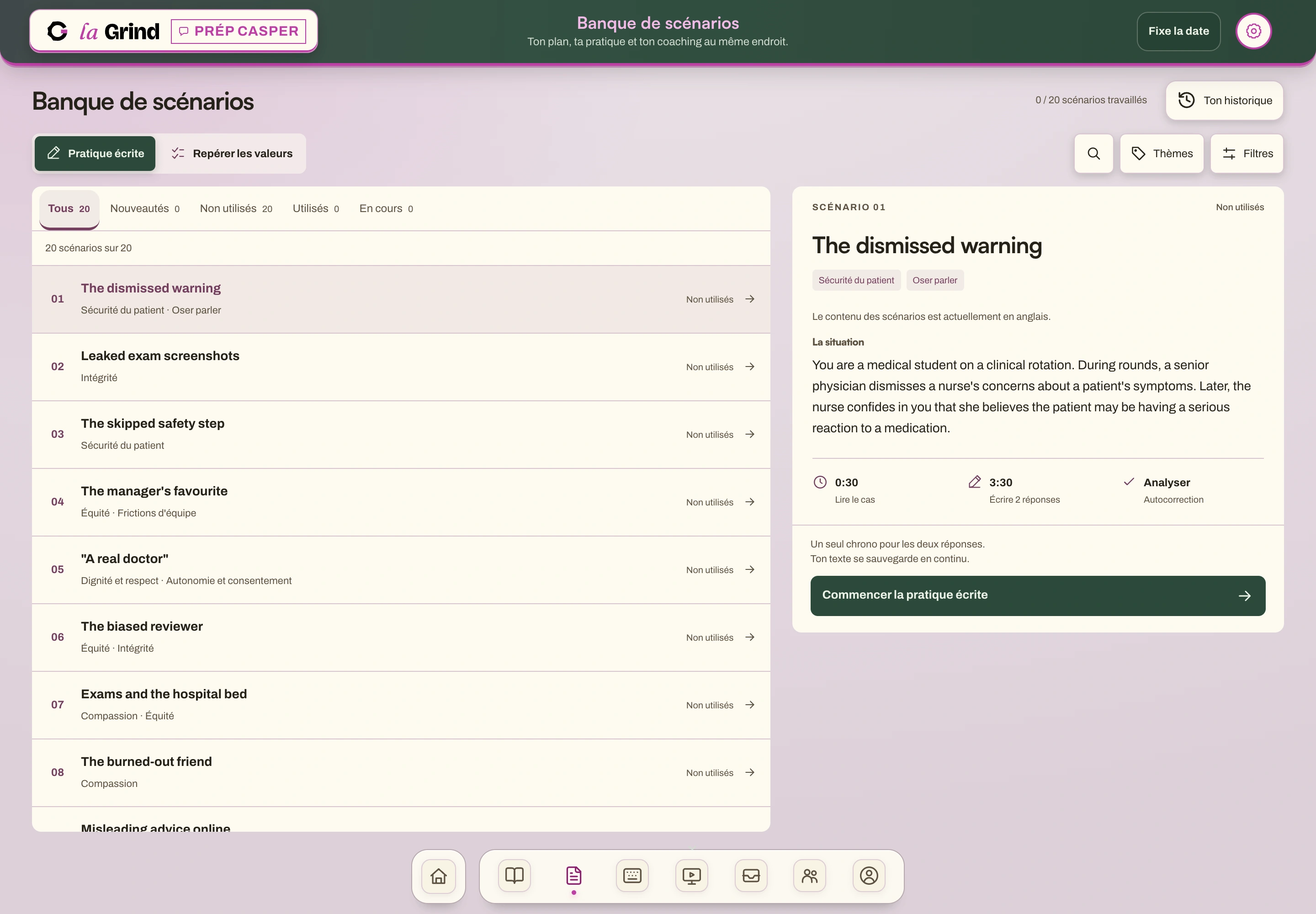Viewport: 1316px width, 914px height.
Task: Click the Analyser Autocorrection step
Action: coord(1163,490)
